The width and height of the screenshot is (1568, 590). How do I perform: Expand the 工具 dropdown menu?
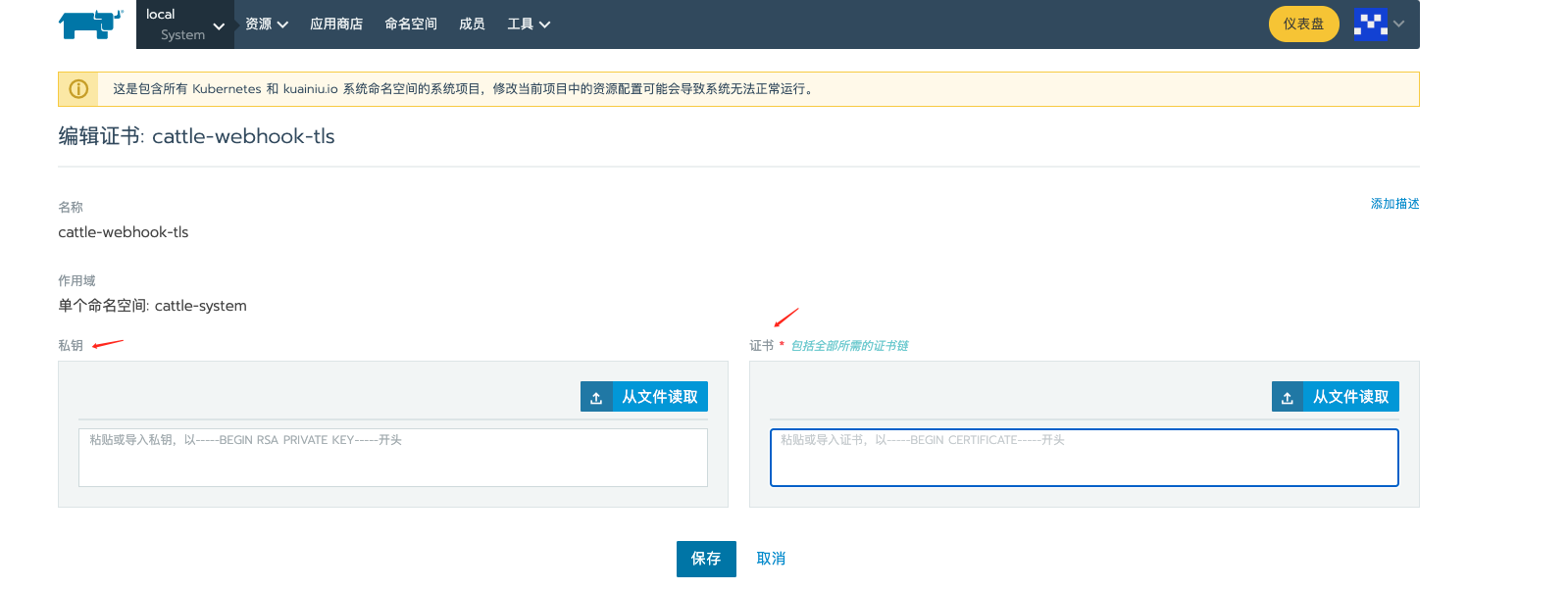point(529,25)
